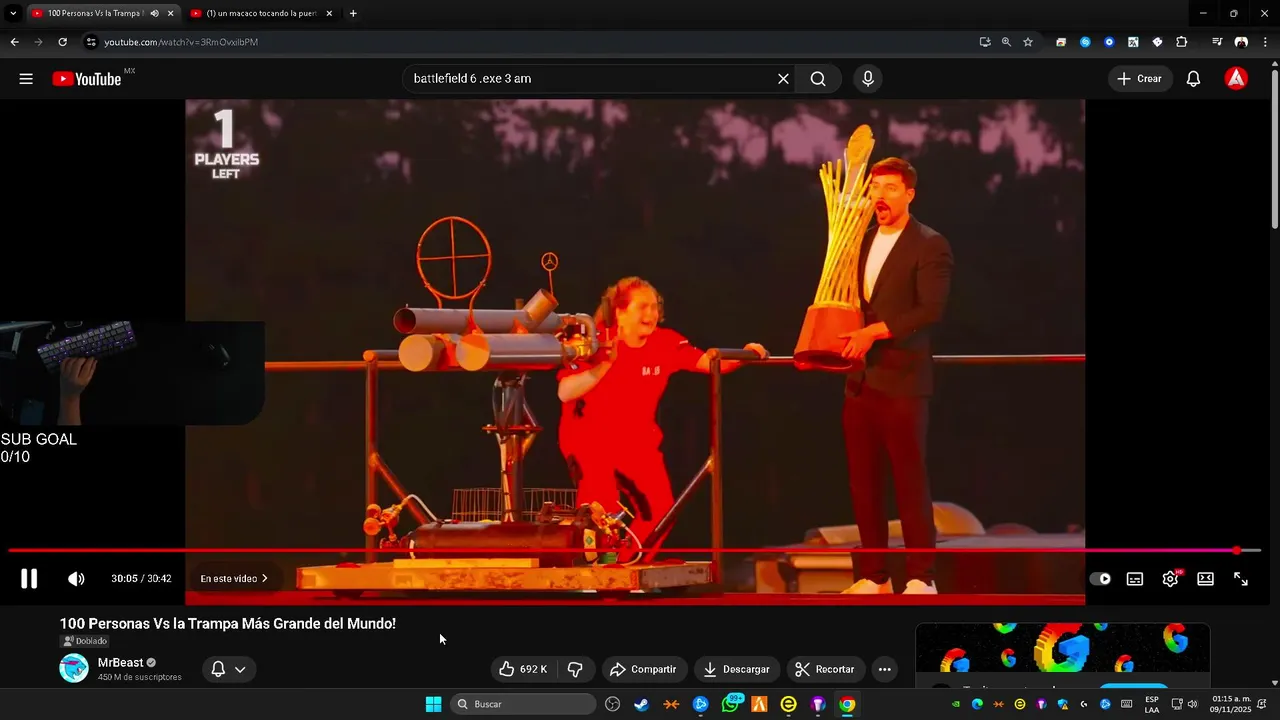Open Chrome from the taskbar
Screen dimensions: 1280x720
pos(847,704)
